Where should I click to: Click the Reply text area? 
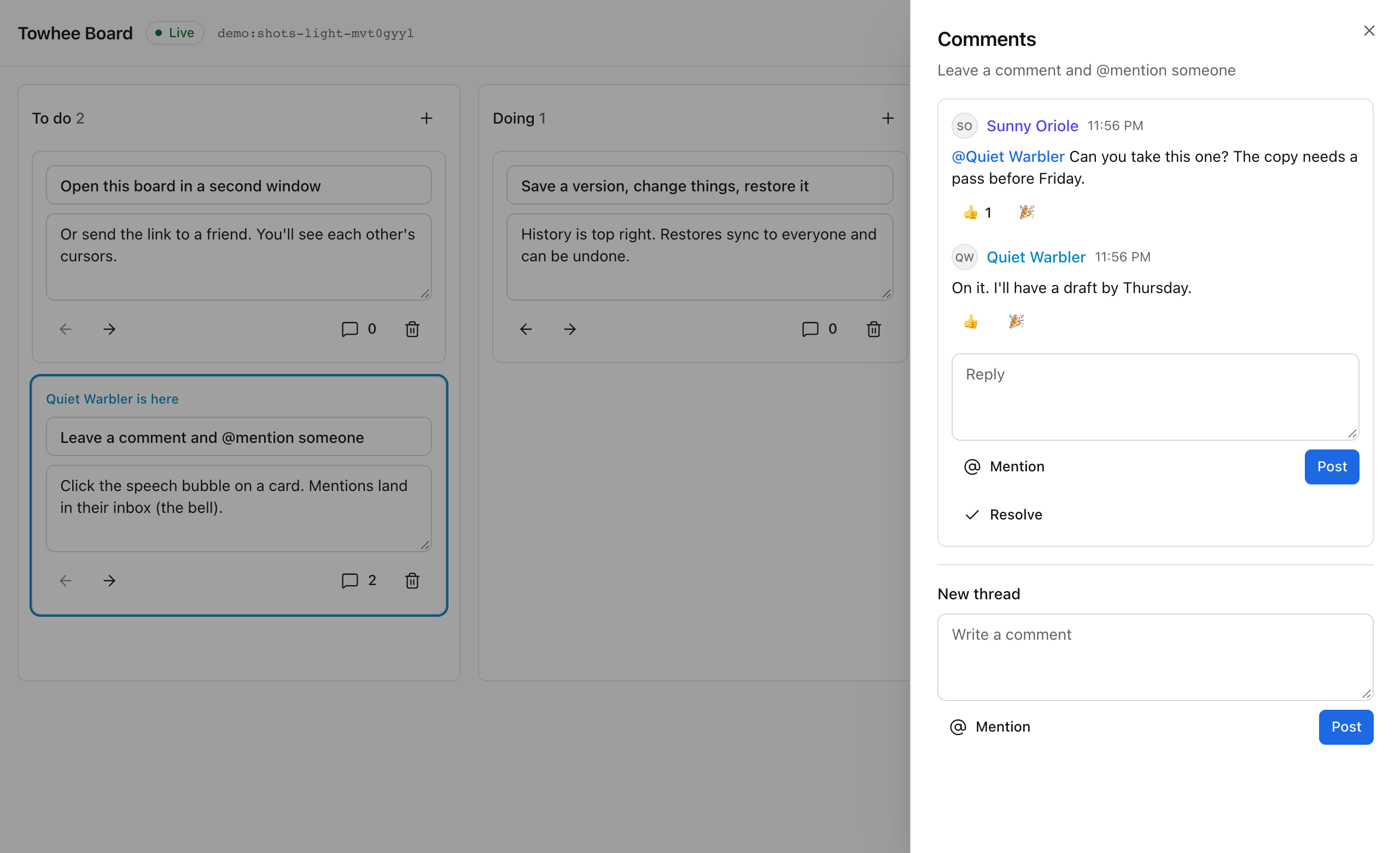[x=1155, y=396]
